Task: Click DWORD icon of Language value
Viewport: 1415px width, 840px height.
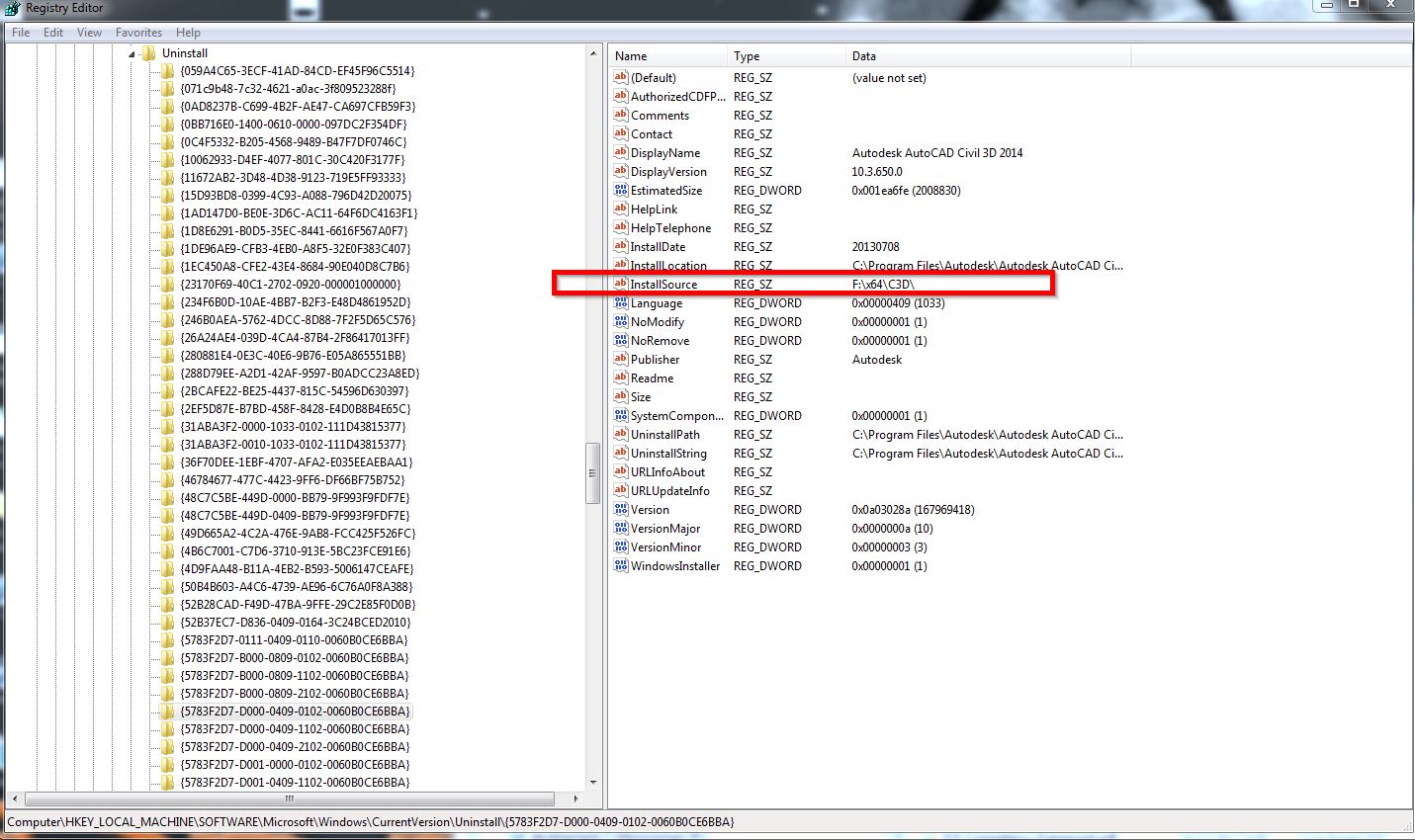Action: [621, 302]
